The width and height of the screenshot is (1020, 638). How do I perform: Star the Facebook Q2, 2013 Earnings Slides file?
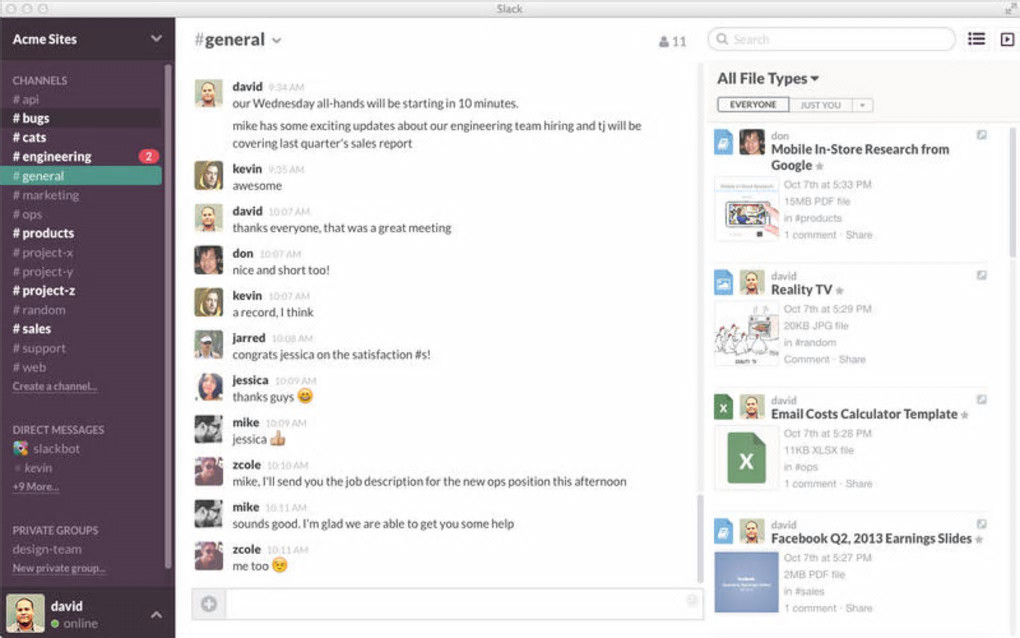[x=979, y=539]
